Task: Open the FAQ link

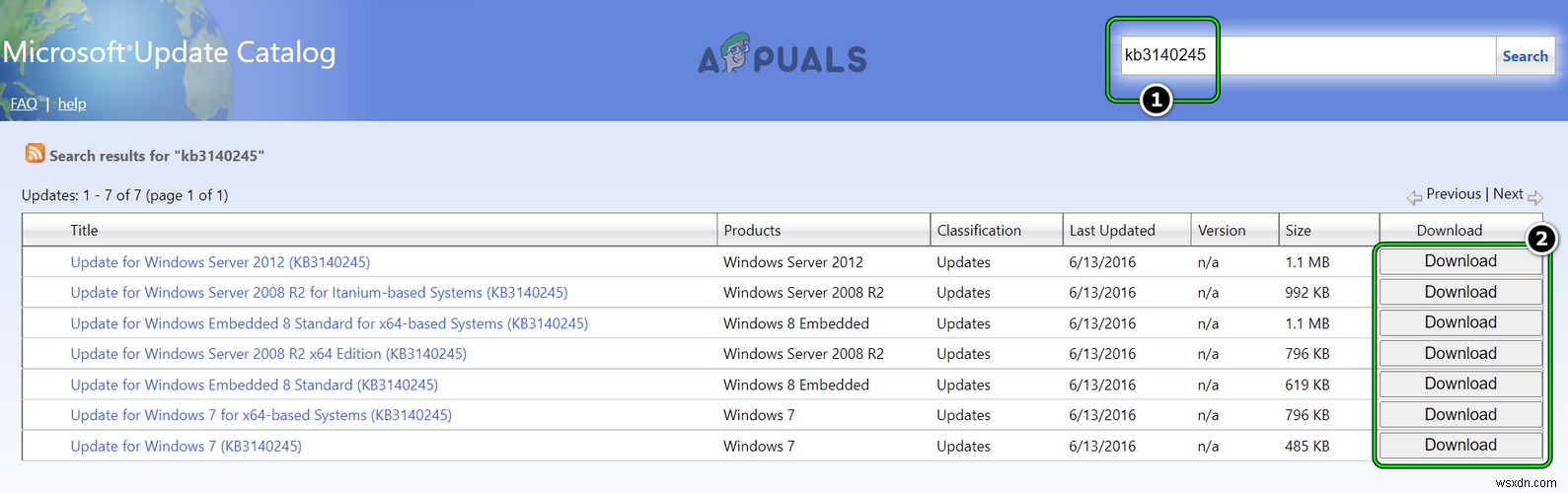Action: pos(24,104)
